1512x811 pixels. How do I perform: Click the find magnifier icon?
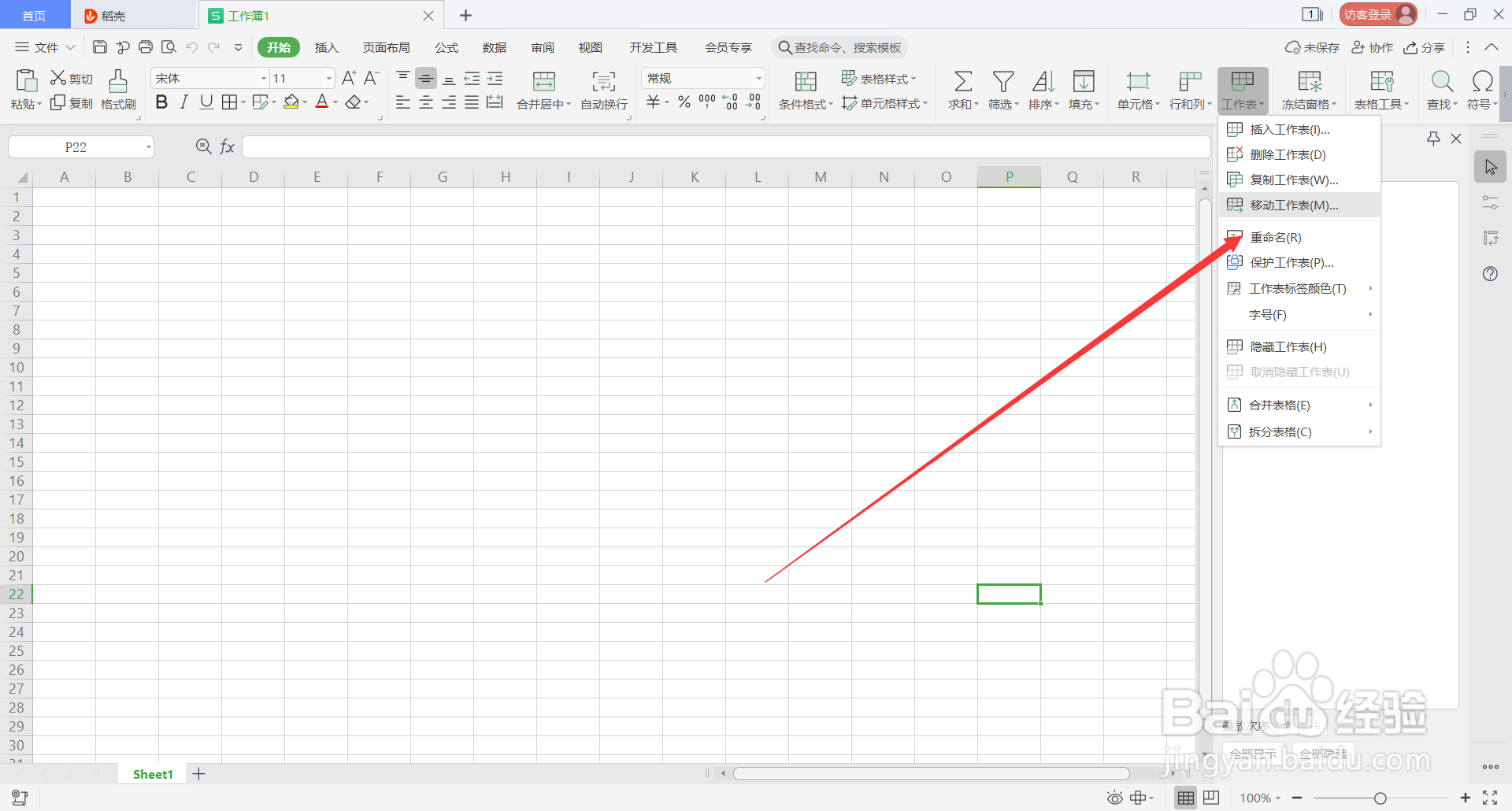click(x=1442, y=81)
